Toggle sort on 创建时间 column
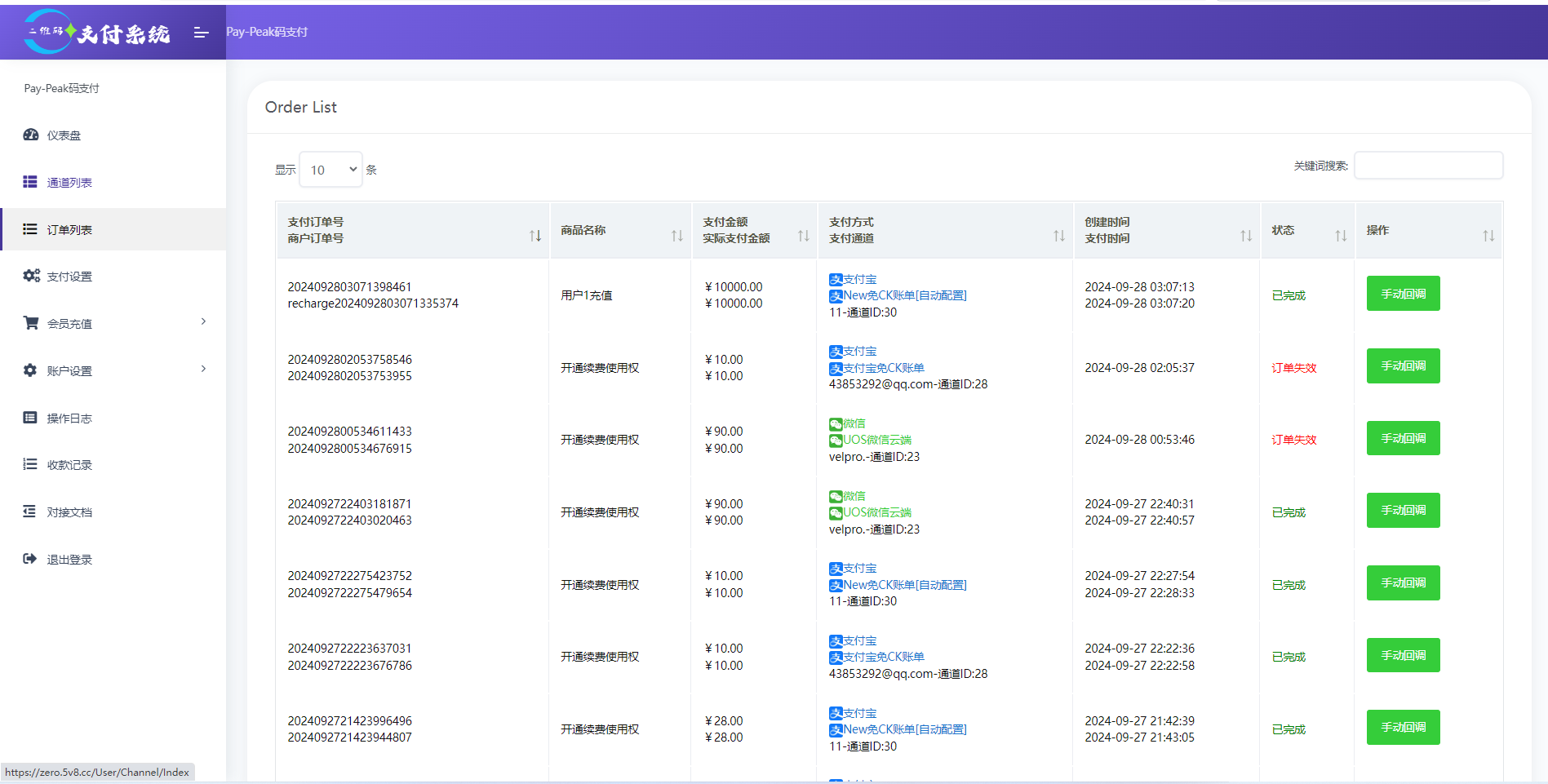 click(x=1245, y=236)
